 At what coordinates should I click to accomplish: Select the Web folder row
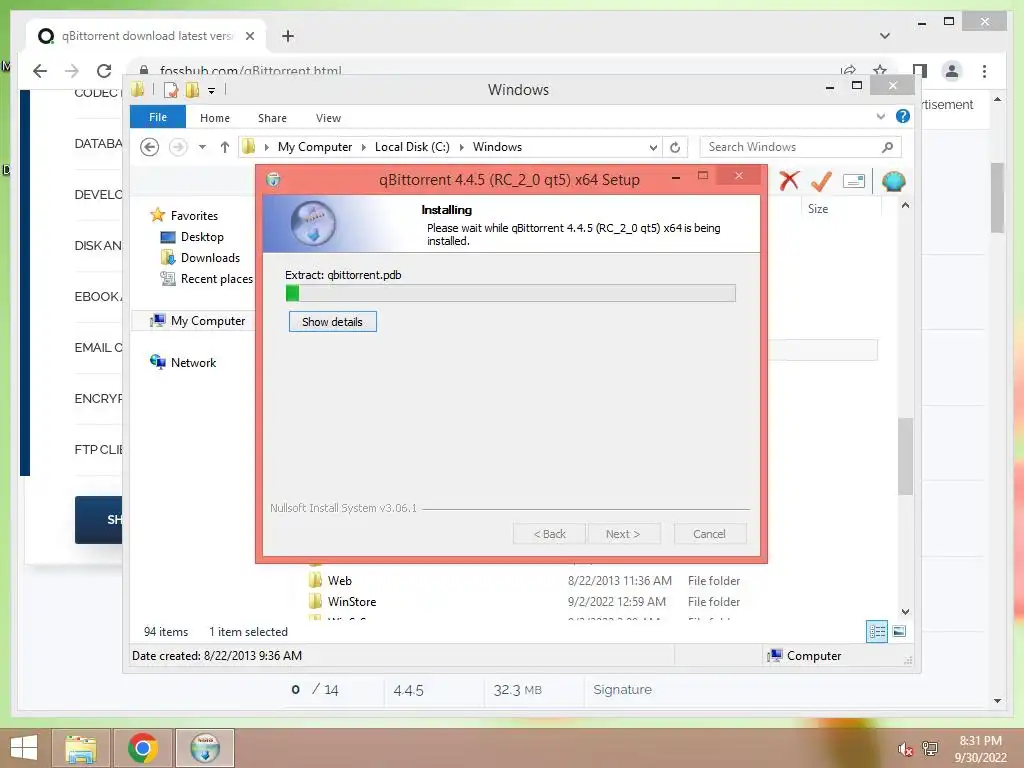pos(524,581)
